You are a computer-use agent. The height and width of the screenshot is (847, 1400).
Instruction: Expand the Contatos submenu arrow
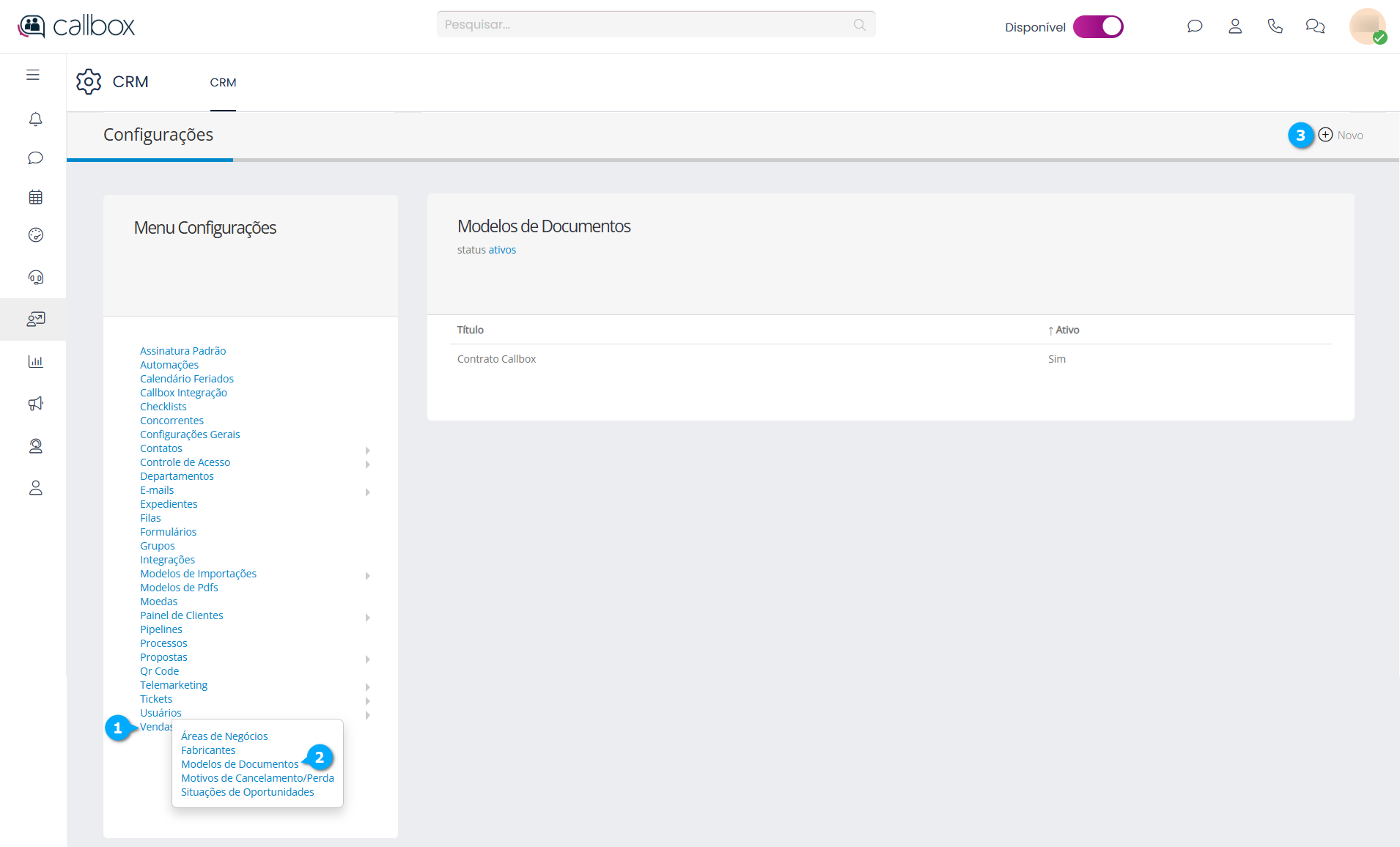click(367, 450)
